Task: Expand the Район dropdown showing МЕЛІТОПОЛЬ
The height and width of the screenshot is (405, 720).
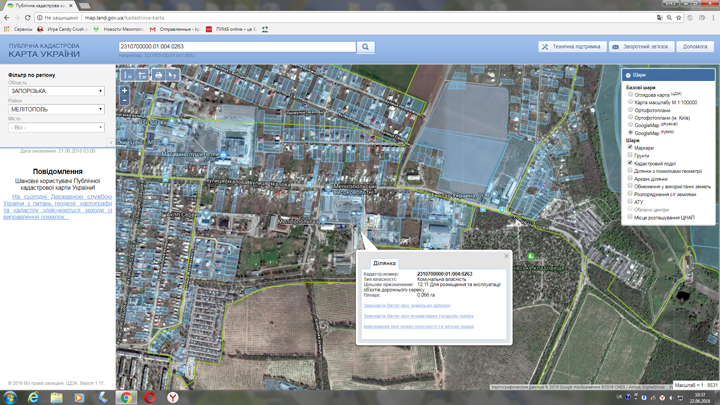Action: (x=56, y=109)
